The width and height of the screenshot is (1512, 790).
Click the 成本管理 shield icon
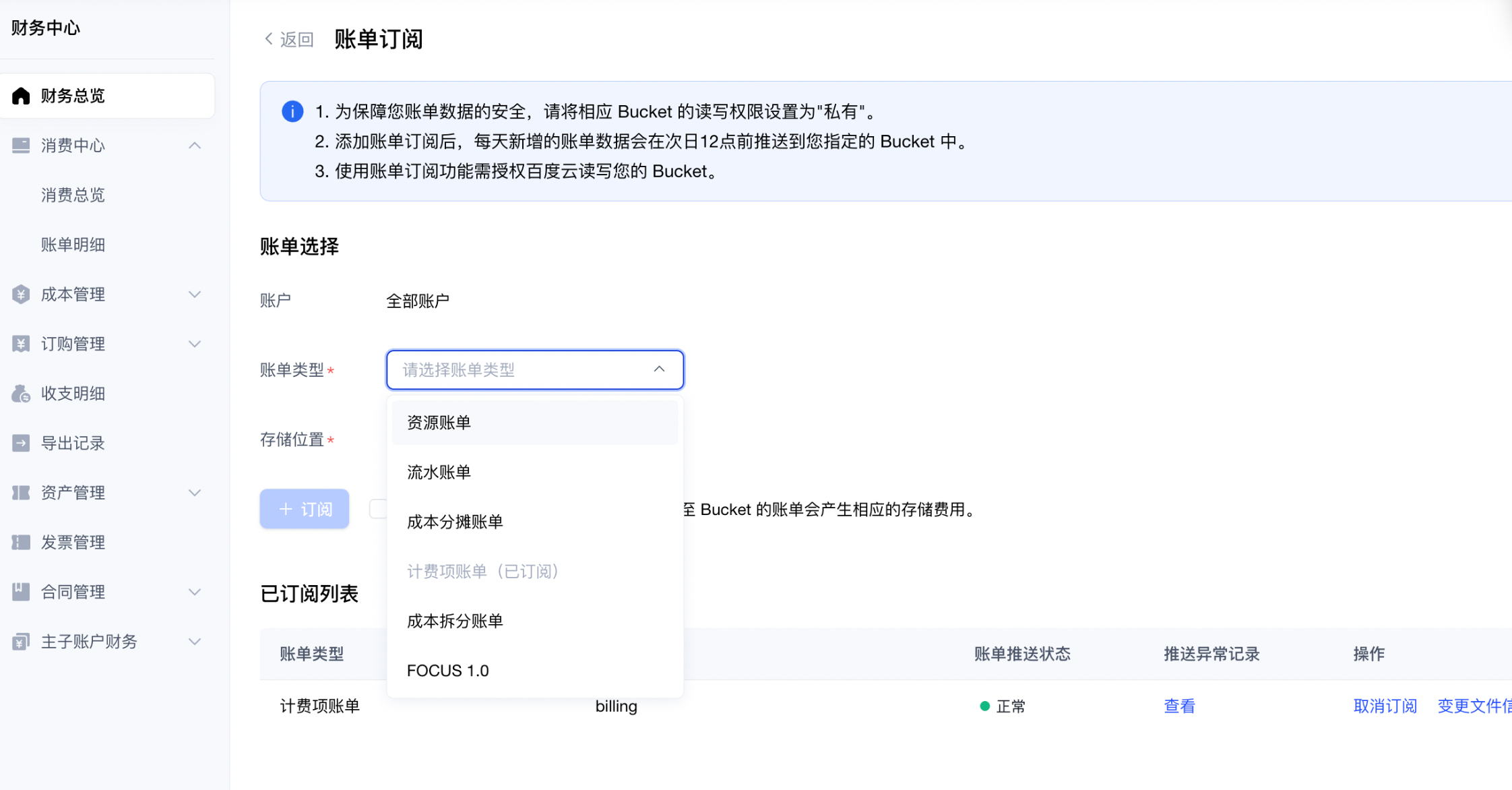[21, 295]
